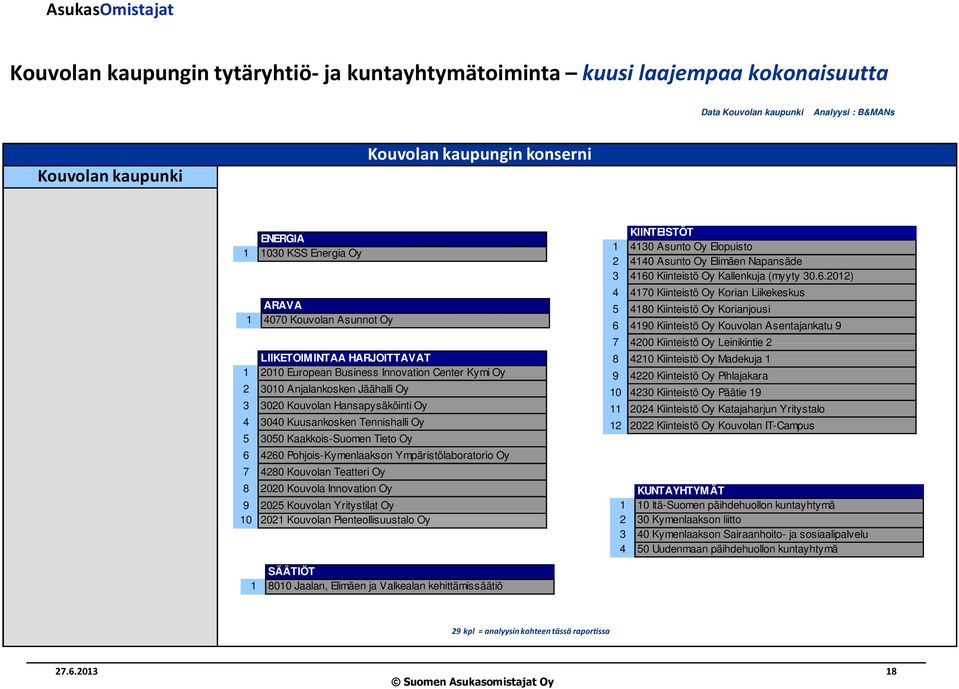Click '40 Kymenlaakson Sairaanhoito- ja sosiaalipalvelu'
This screenshot has height=689, width=959.
point(779,534)
